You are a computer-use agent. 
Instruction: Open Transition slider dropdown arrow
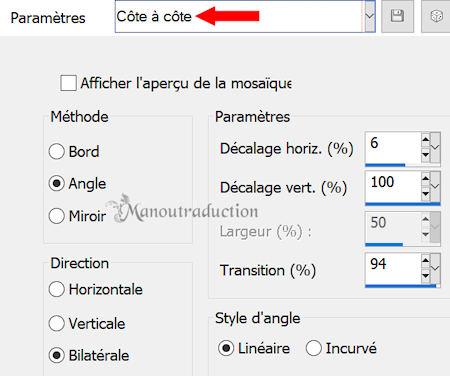click(435, 268)
